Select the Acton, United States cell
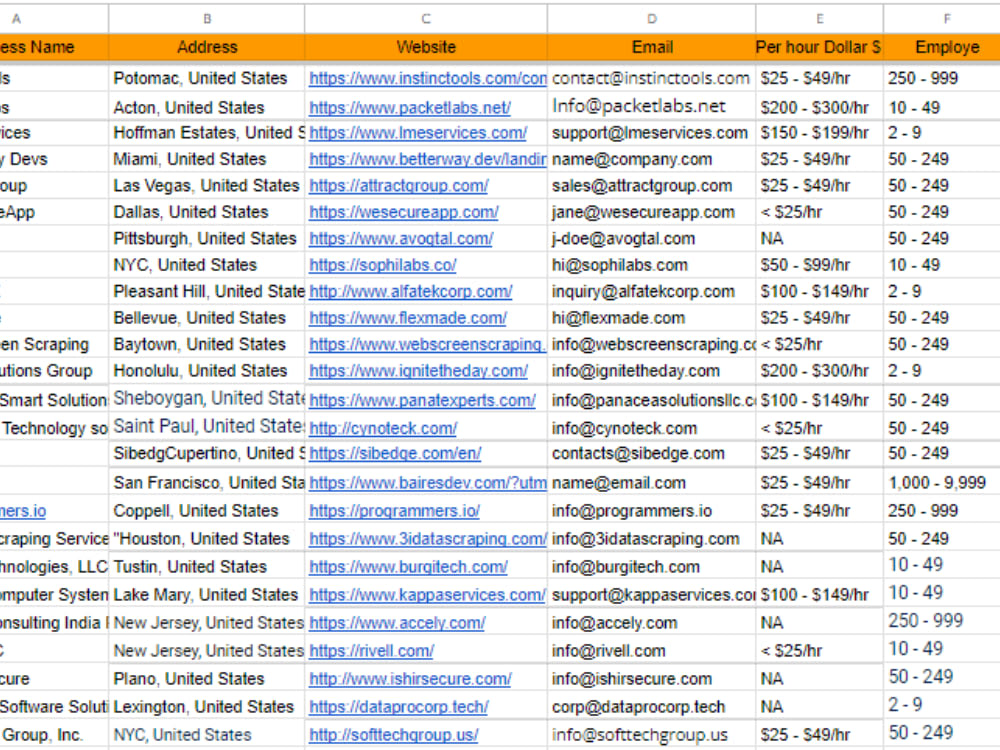 [207, 107]
